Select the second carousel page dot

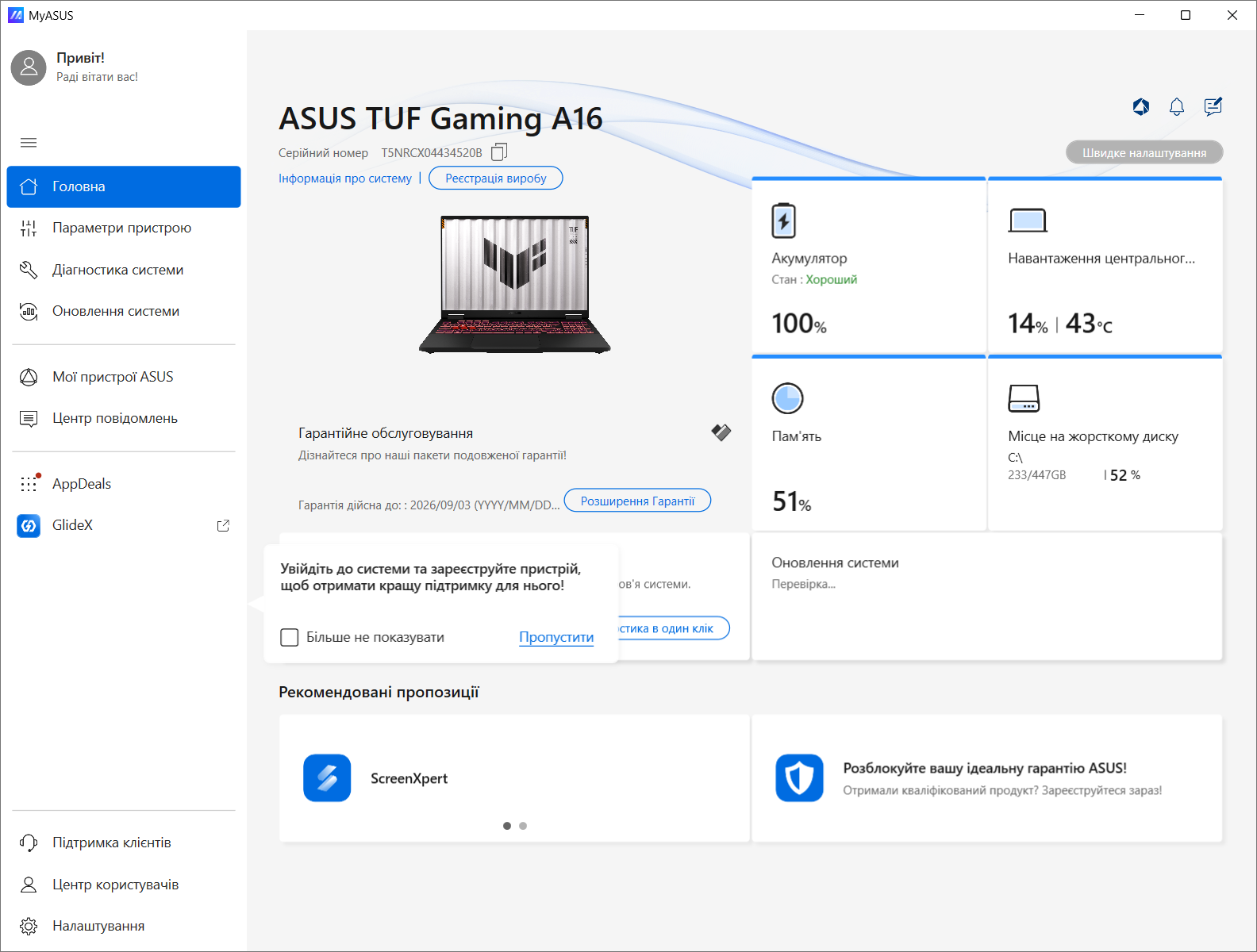coord(523,826)
